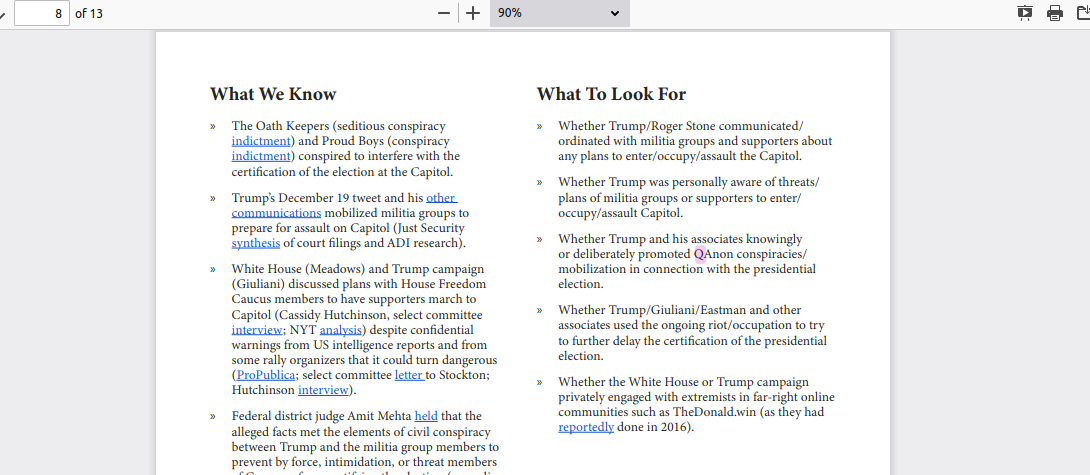
Task: Print the PDF document
Action: click(1055, 13)
